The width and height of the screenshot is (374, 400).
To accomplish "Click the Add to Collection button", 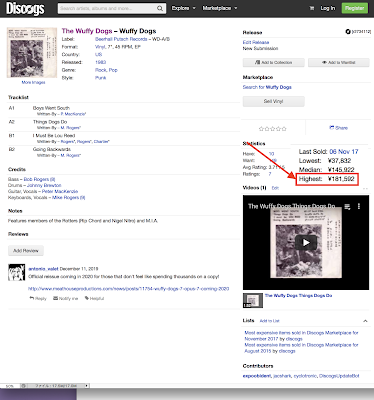I will 273,62.
